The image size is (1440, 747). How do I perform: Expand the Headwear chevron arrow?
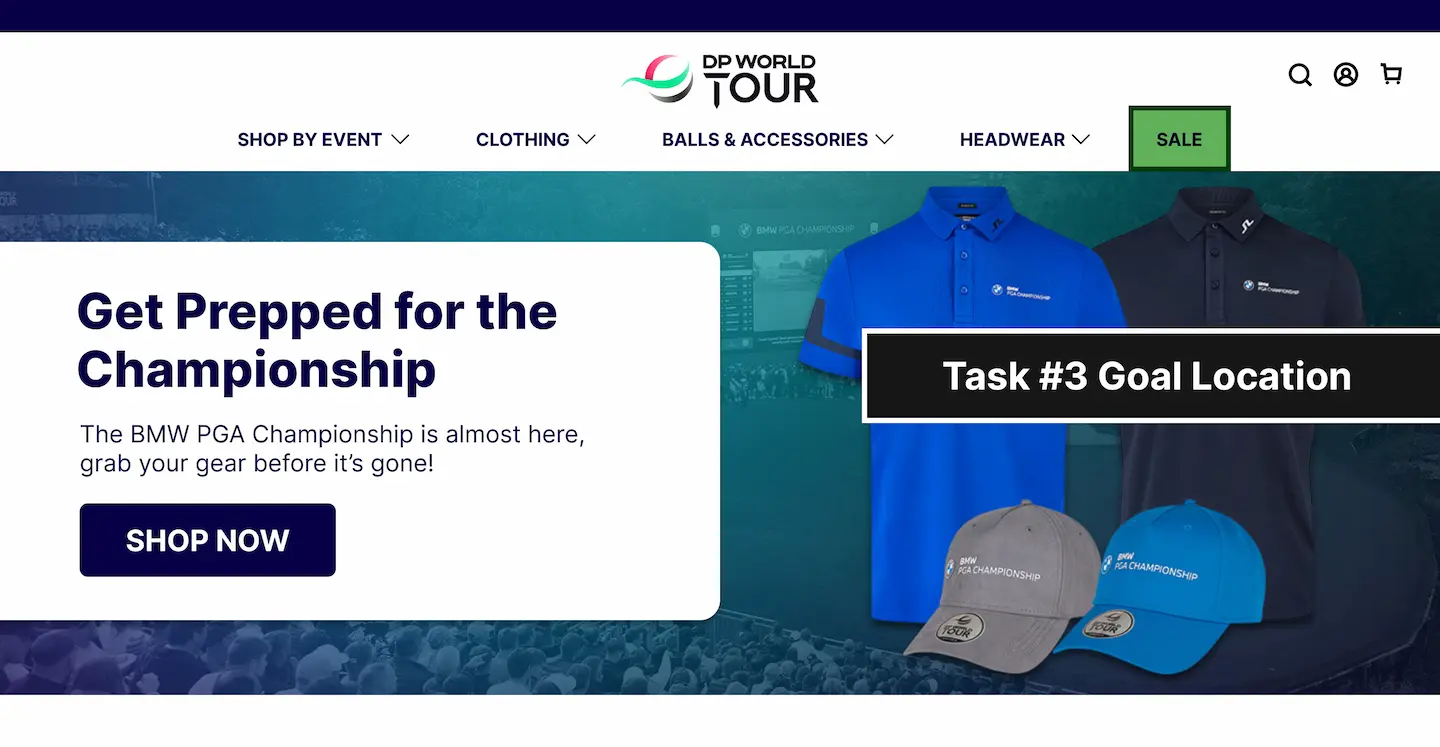(x=1081, y=140)
